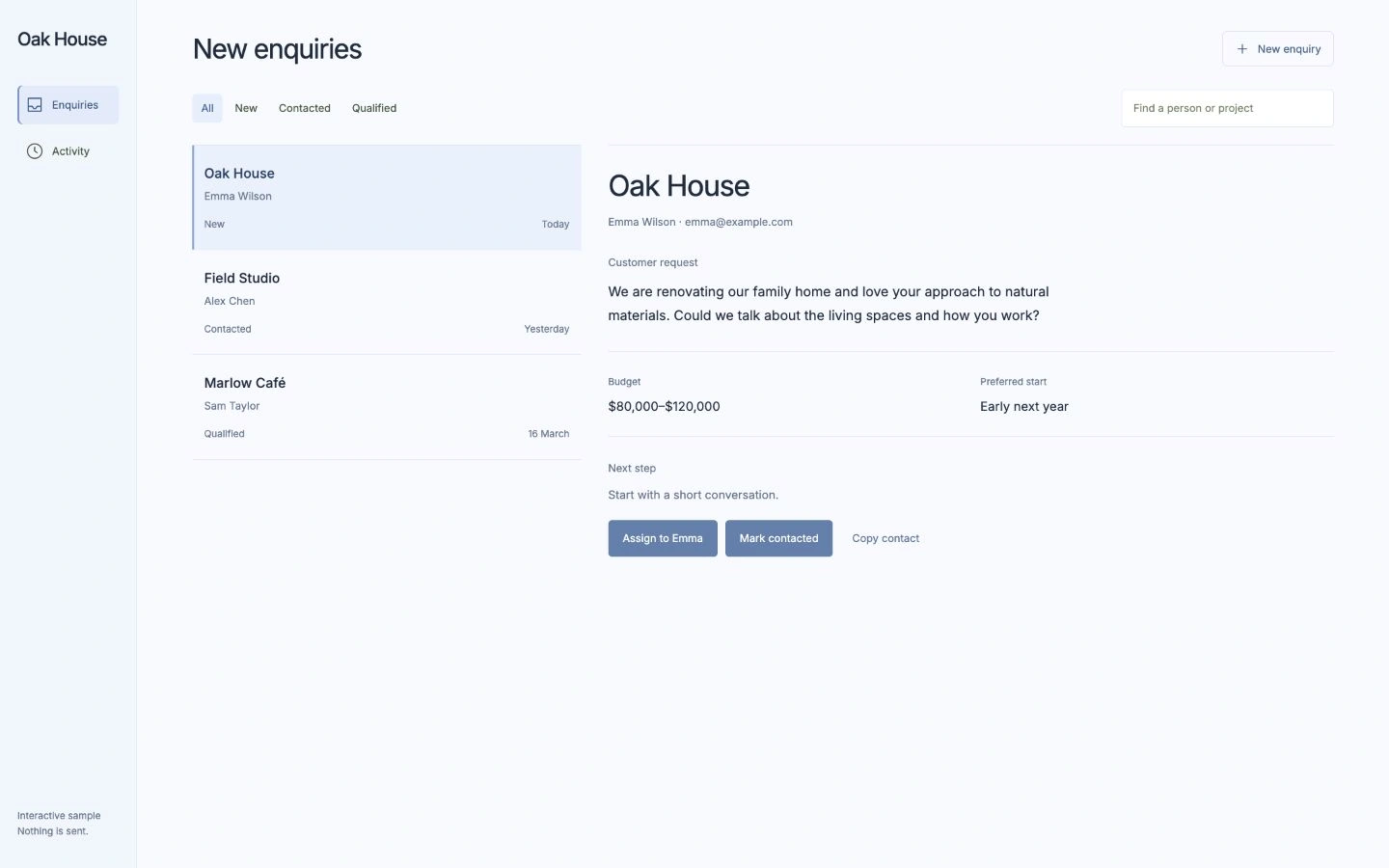Copy contact details for Emma Wilson

point(885,538)
